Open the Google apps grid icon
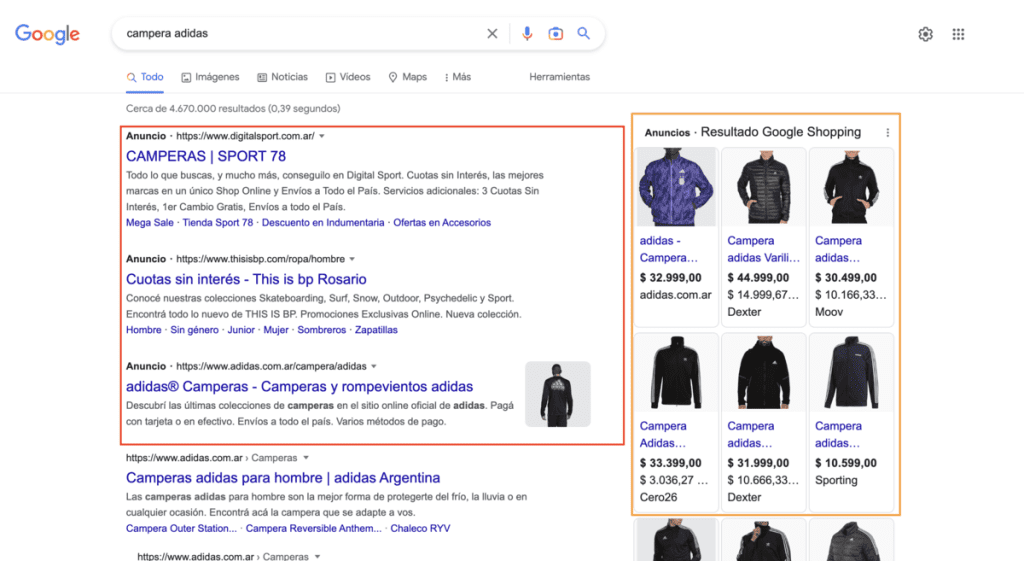This screenshot has width=1024, height=561. (958, 34)
